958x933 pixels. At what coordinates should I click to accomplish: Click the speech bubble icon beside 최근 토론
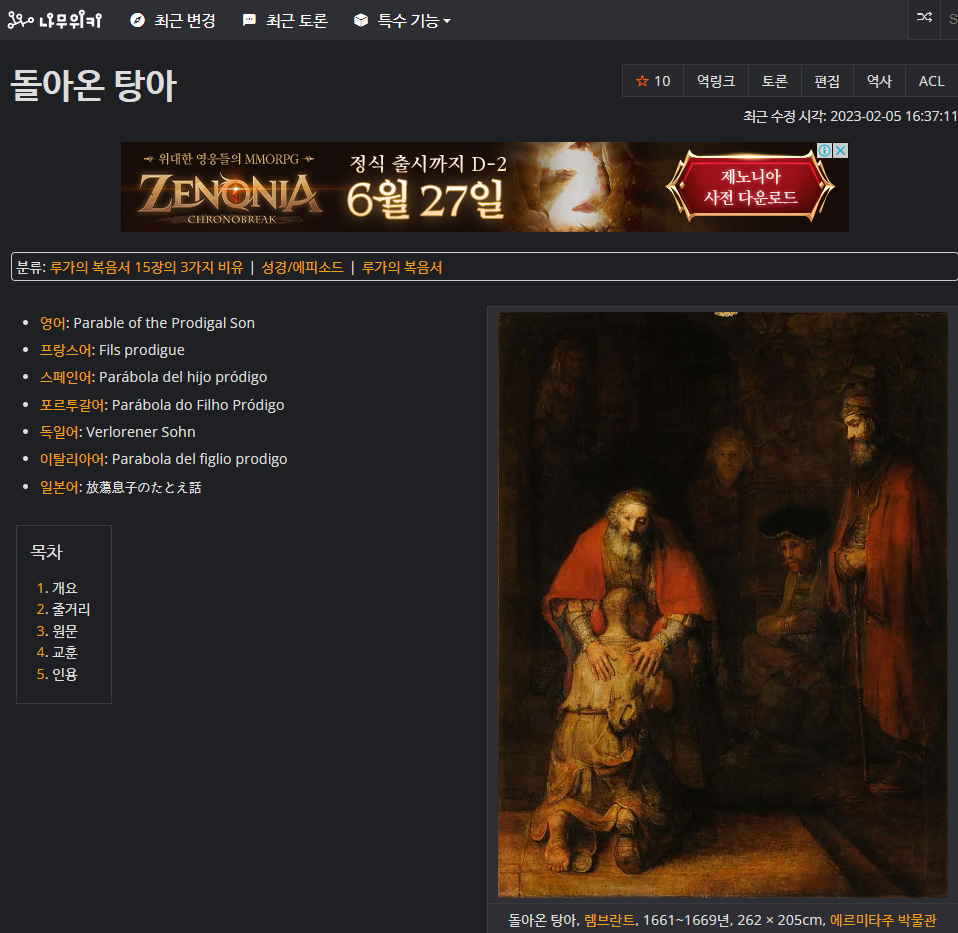pos(249,20)
